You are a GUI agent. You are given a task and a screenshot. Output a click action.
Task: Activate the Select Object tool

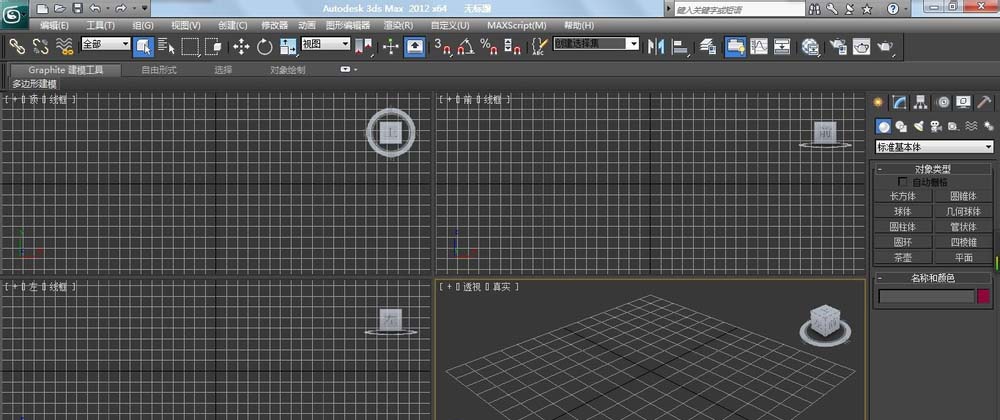pos(143,46)
